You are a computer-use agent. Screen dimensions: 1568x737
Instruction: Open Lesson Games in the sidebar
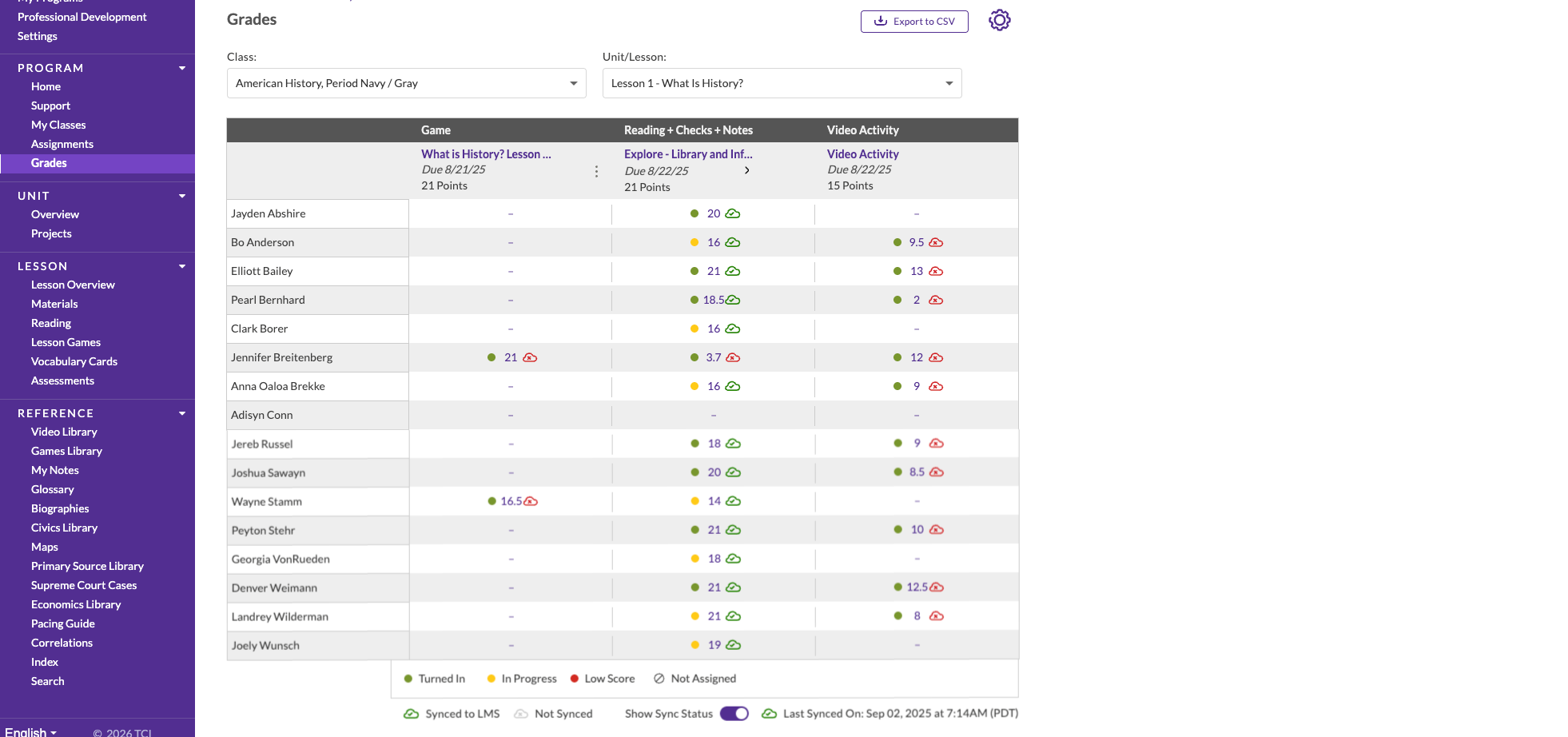click(x=66, y=342)
